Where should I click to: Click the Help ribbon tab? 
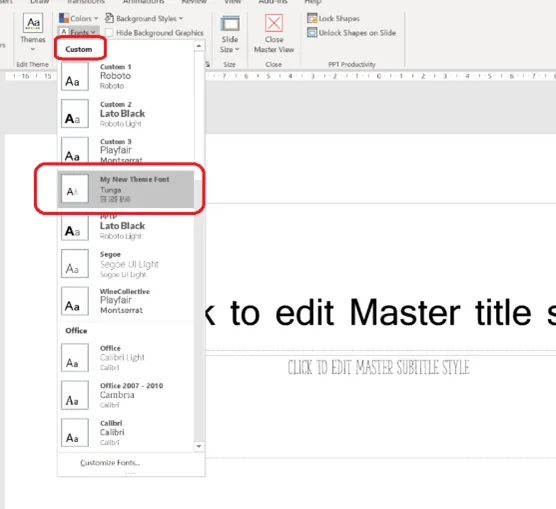[x=312, y=2]
